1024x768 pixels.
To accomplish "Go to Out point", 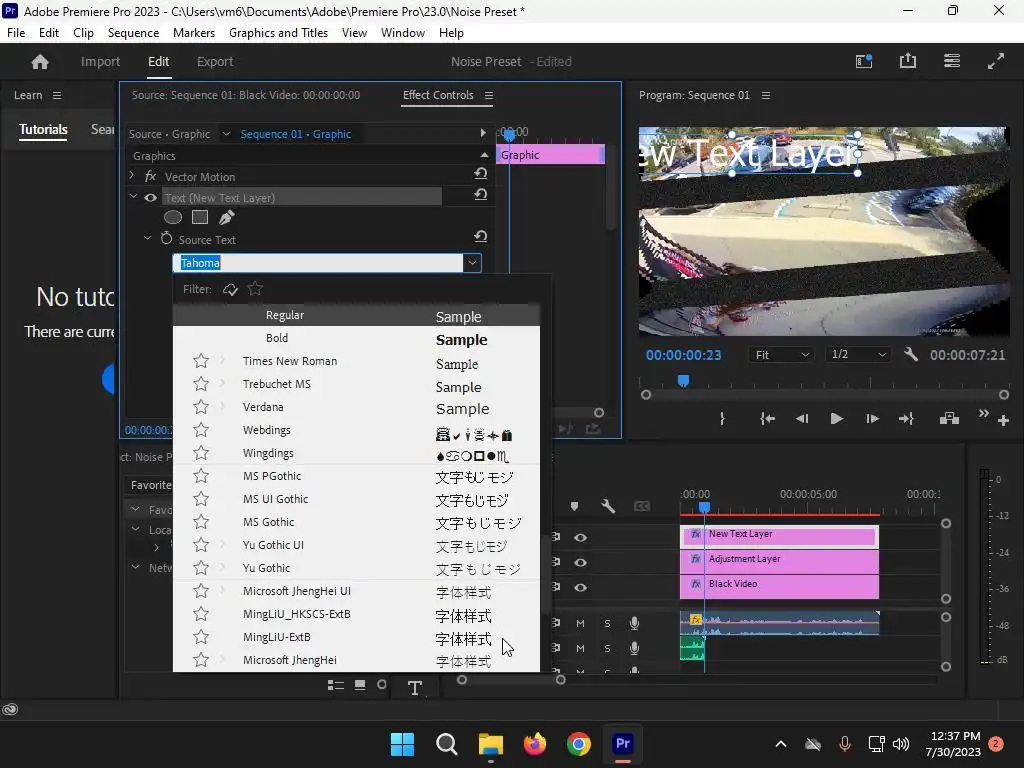I will click(906, 419).
